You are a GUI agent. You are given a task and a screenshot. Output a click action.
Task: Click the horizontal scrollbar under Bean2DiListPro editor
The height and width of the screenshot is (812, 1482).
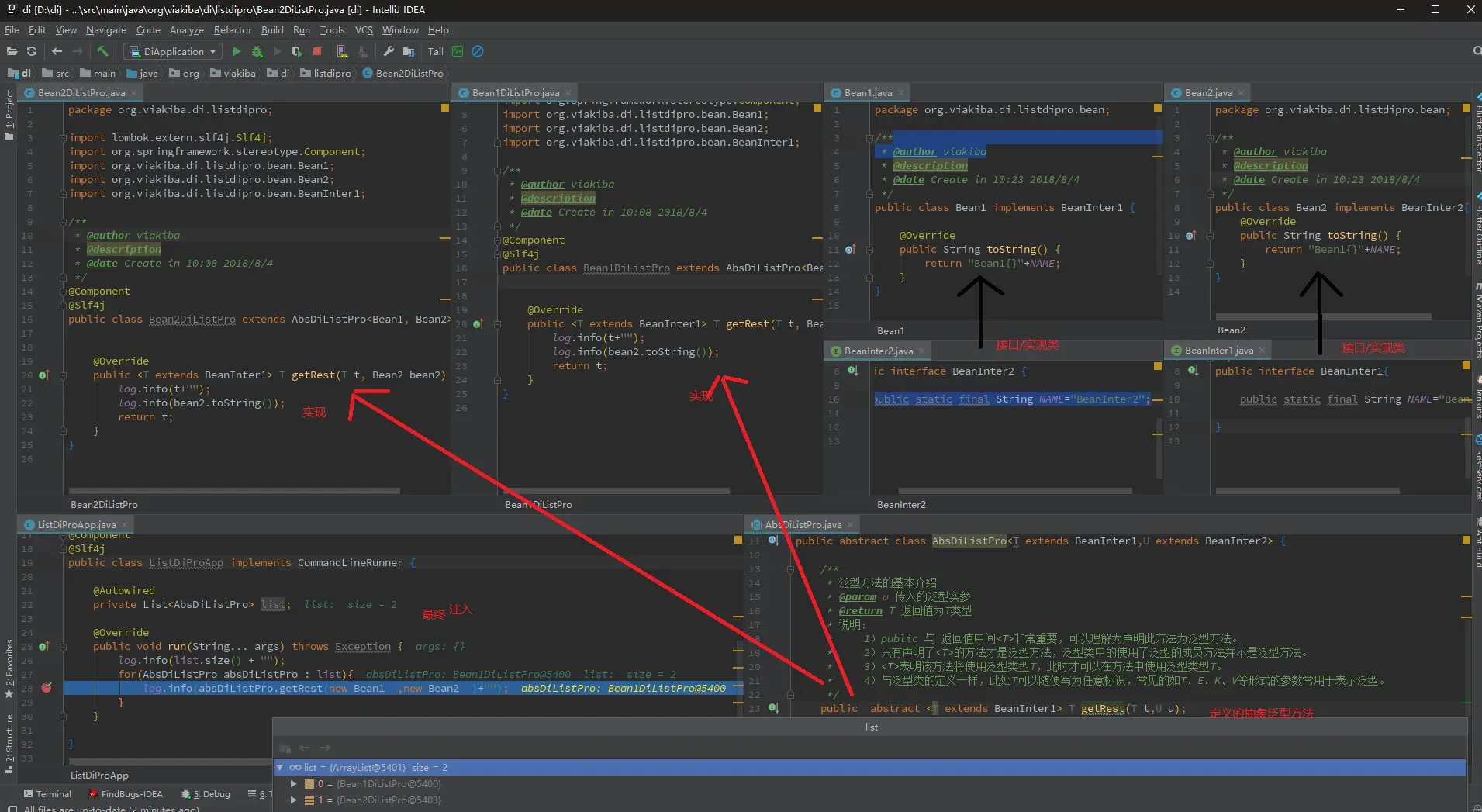click(x=234, y=490)
